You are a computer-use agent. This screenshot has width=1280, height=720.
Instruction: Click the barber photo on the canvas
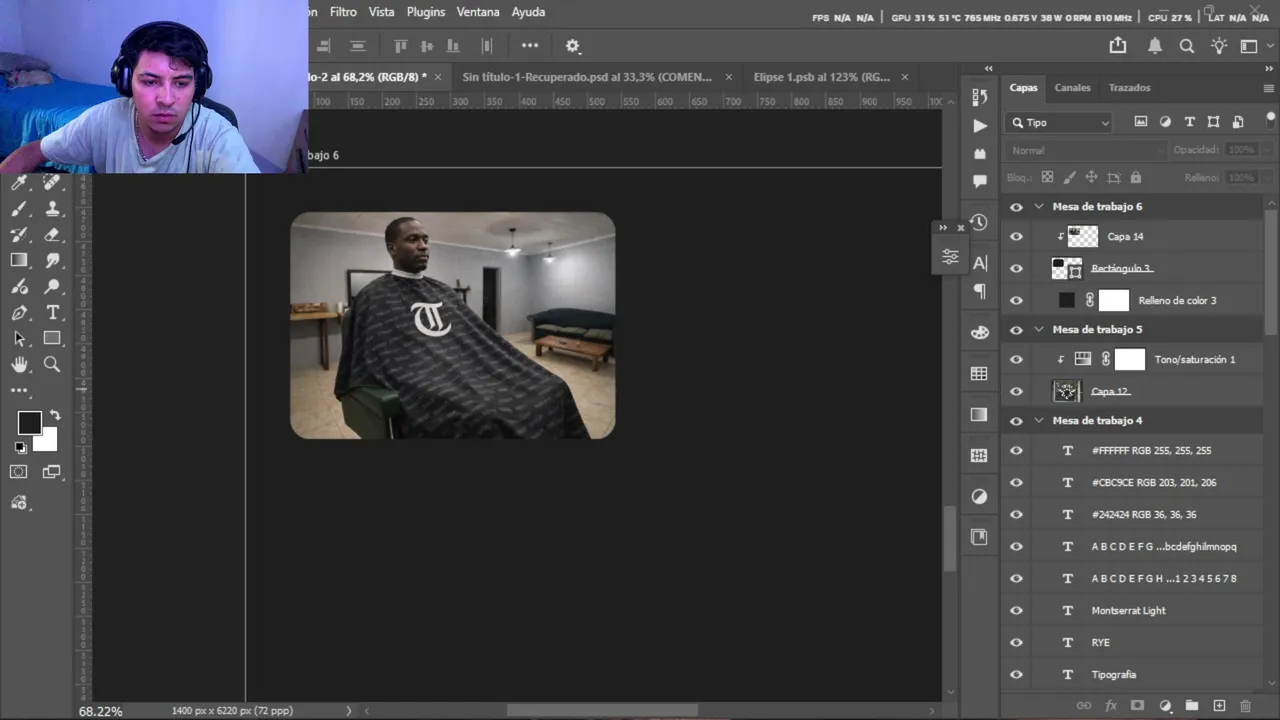click(x=453, y=325)
